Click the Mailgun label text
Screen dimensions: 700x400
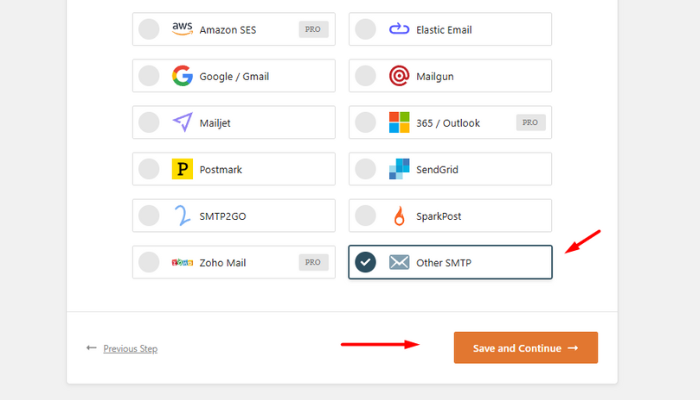[435, 77]
